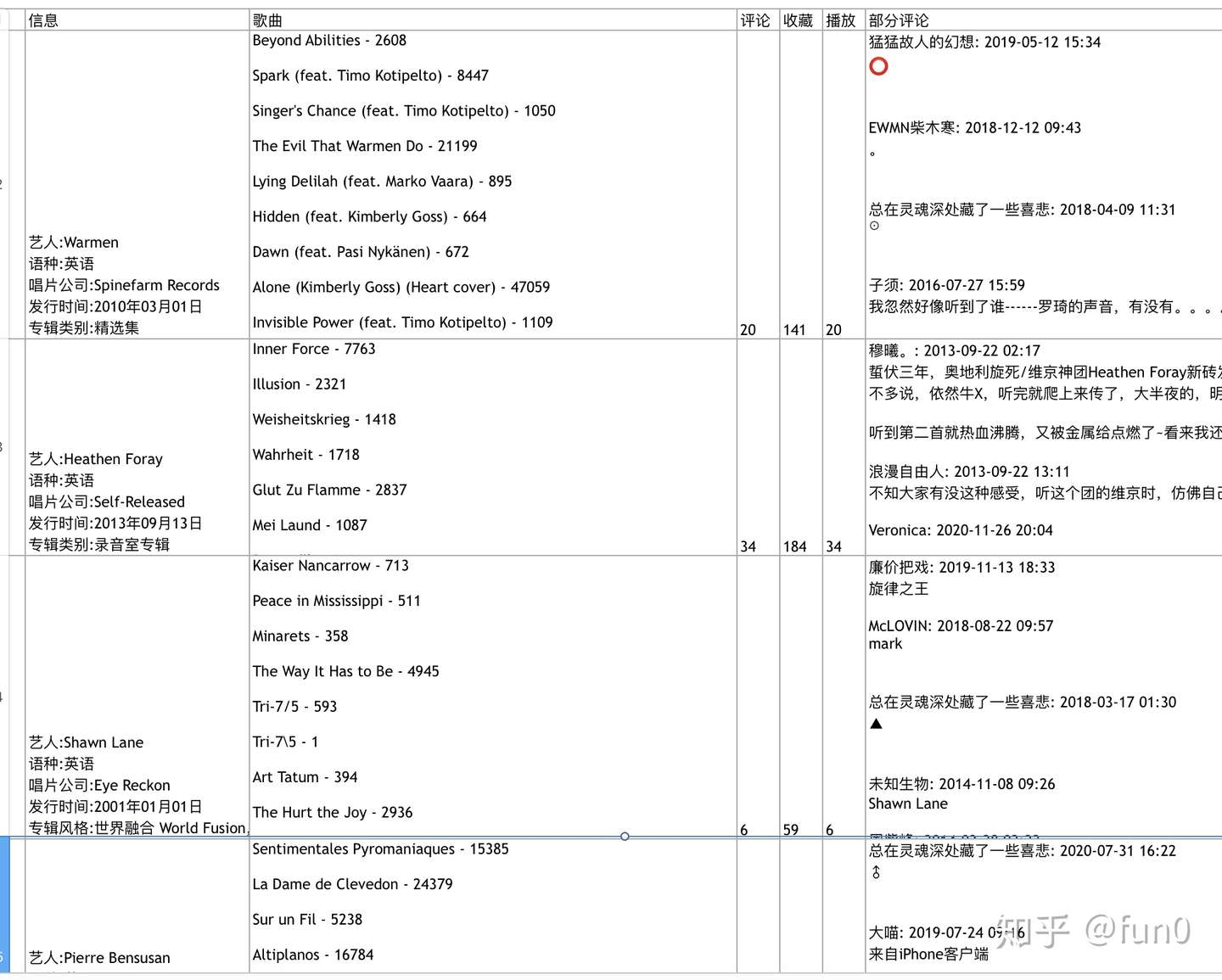Viewport: 1222px width, 980px height.
Task: Click the song Inner Force - 7763
Action: tap(314, 350)
